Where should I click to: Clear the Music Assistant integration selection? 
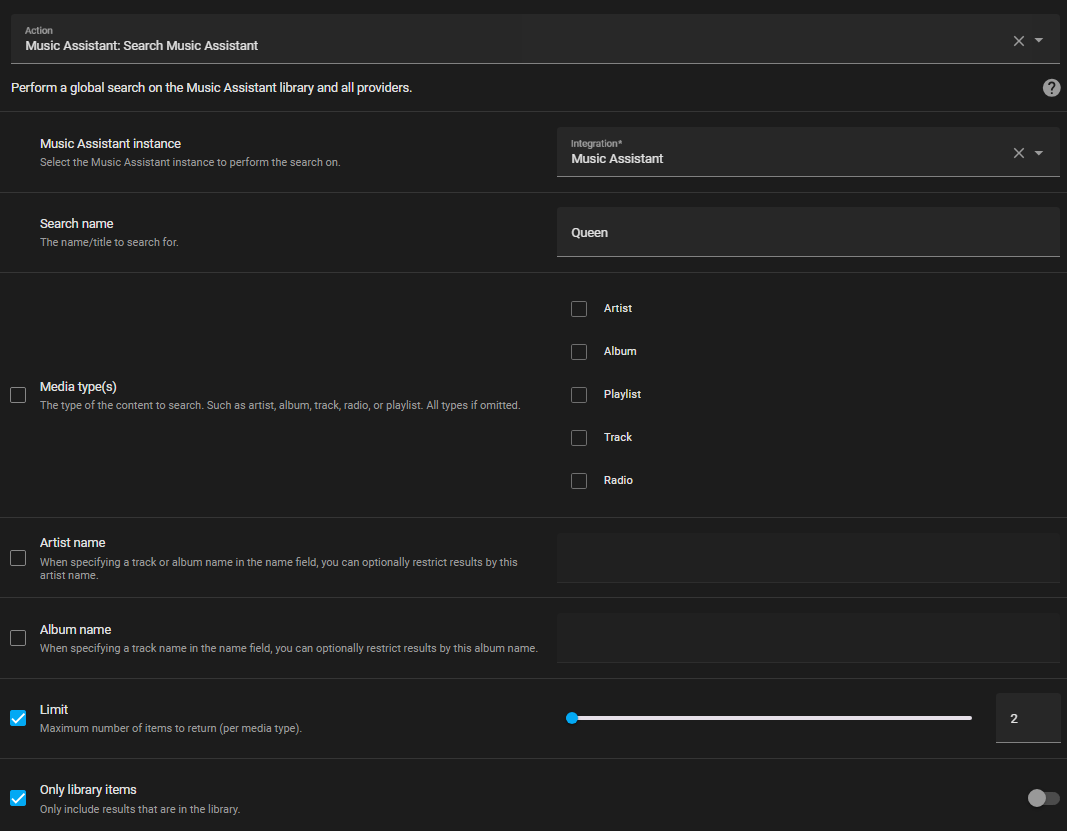1017,152
